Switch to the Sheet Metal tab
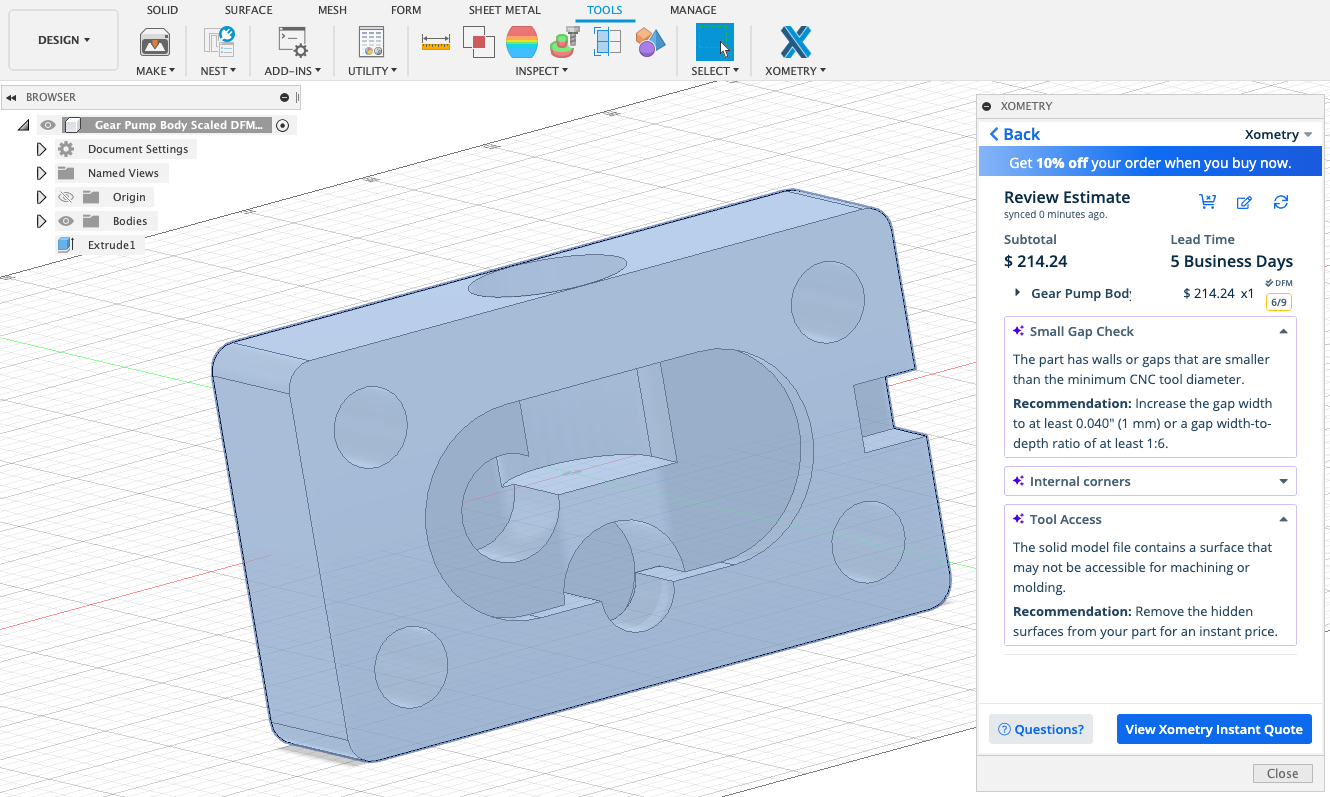Screen dimensions: 1330x797 pyautogui.click(x=504, y=10)
